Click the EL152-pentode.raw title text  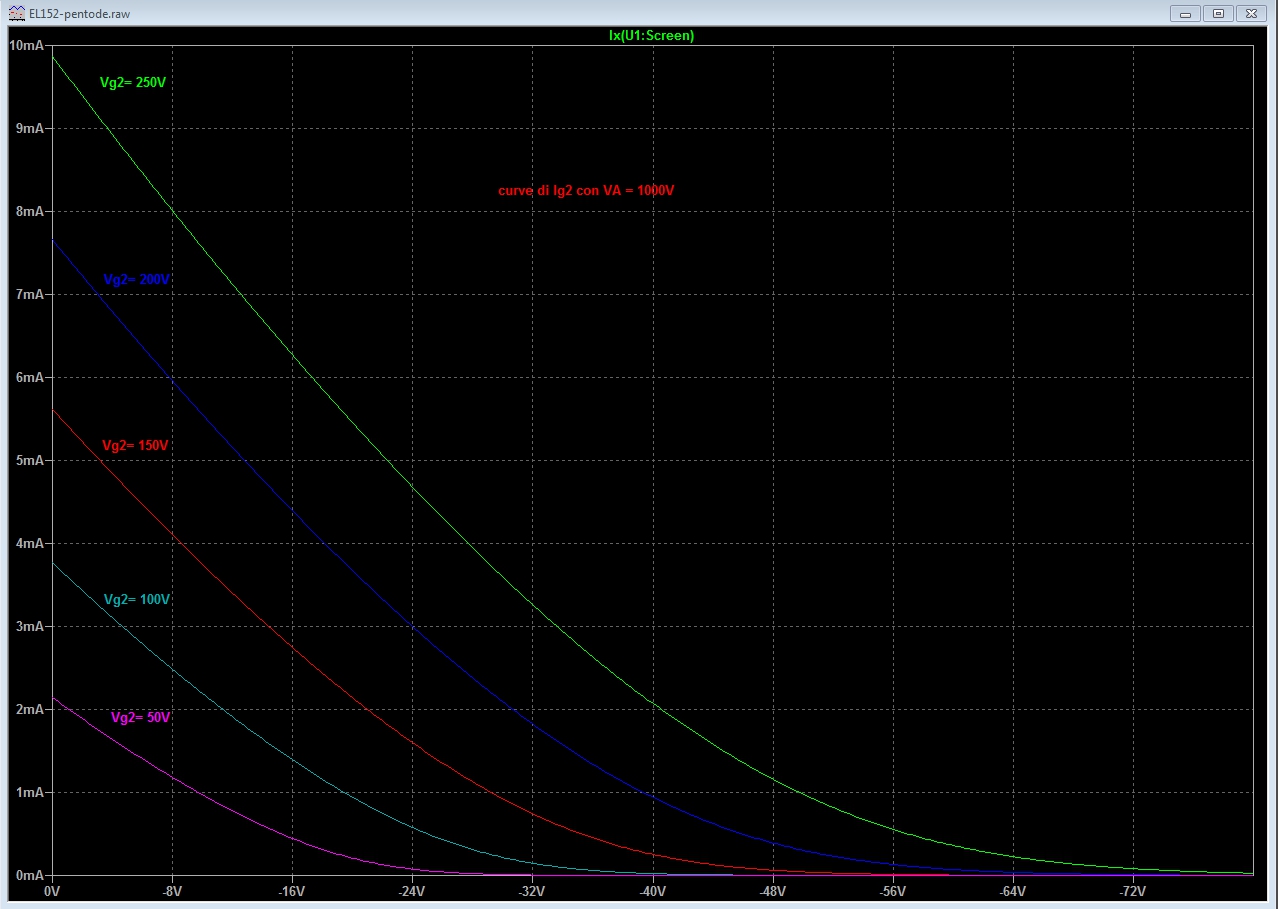coord(80,14)
